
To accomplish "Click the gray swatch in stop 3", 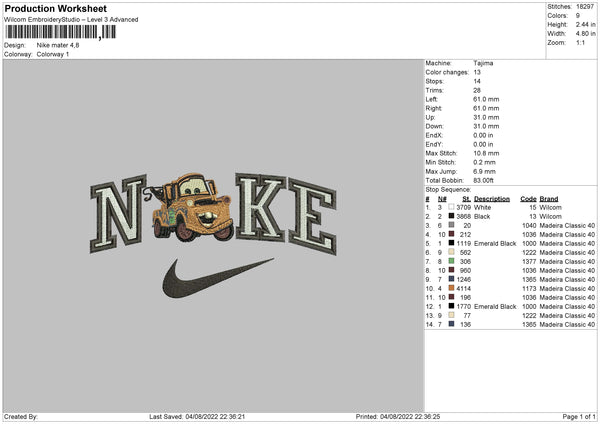I will (x=451, y=225).
